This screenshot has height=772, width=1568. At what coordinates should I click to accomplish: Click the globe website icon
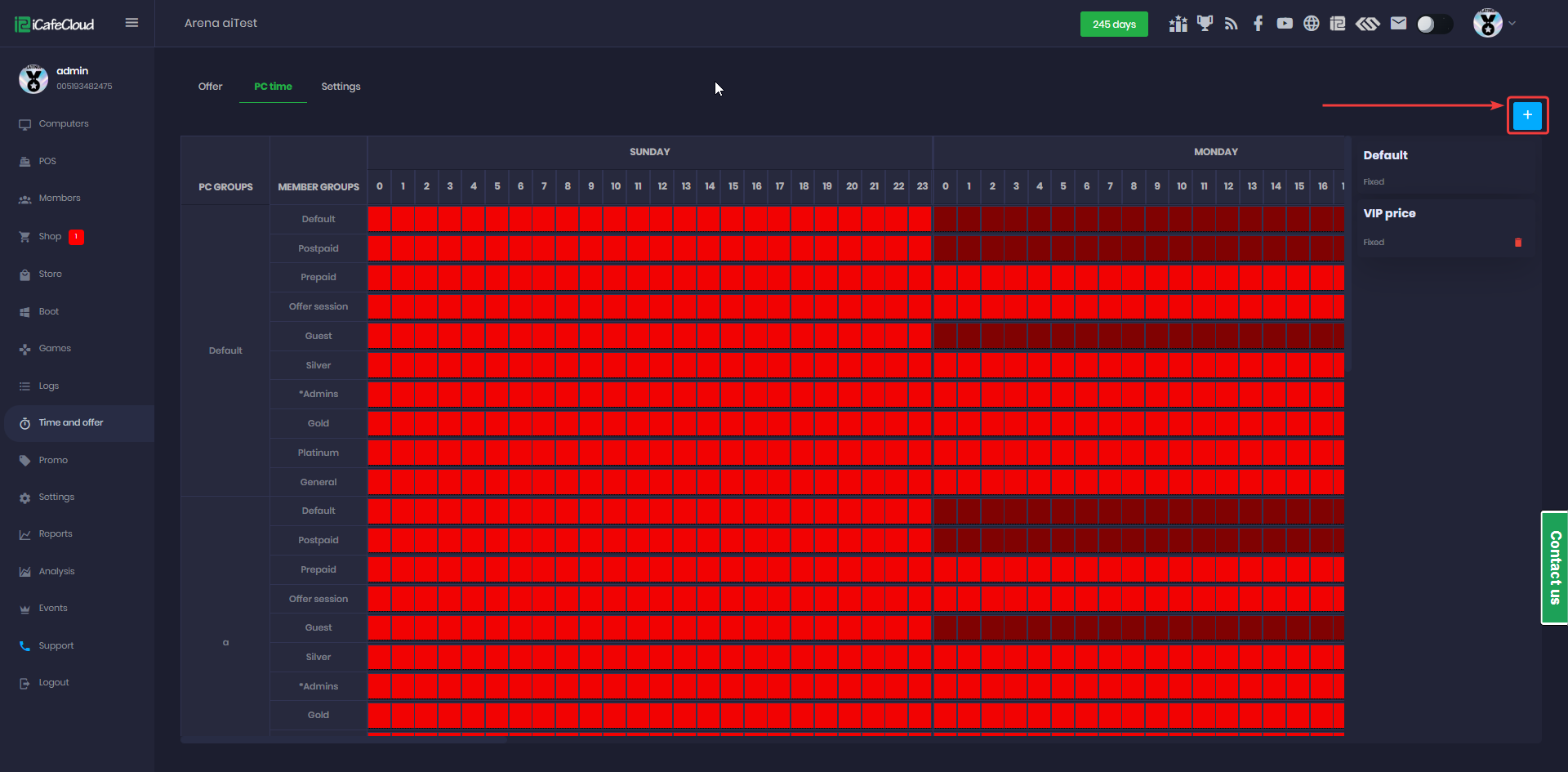pyautogui.click(x=1311, y=24)
